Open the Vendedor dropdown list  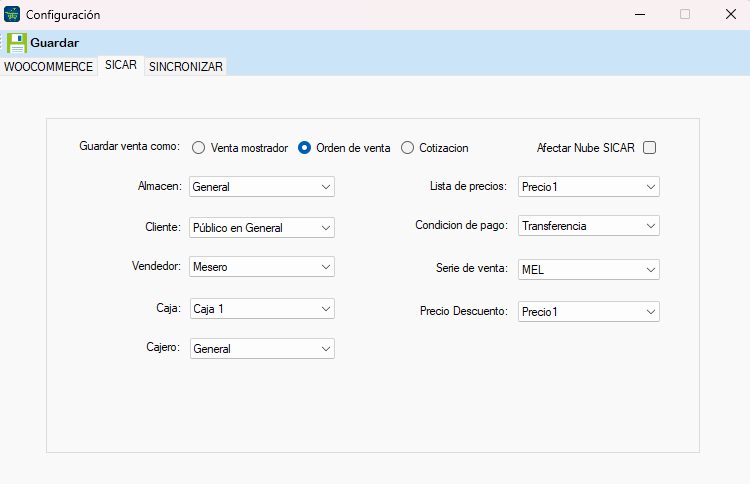(261, 268)
